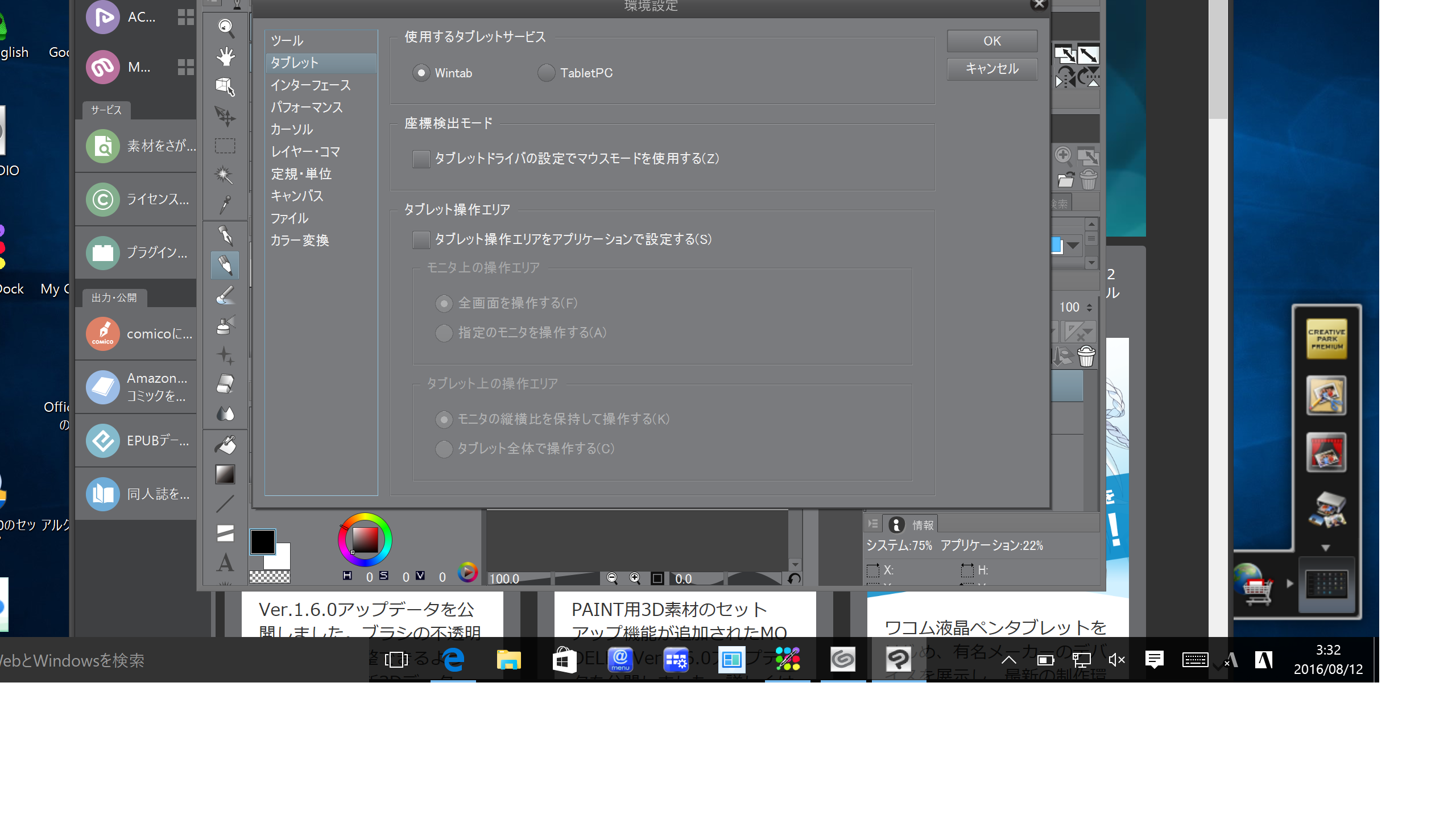Select the magnifier zoom tool
This screenshot has width=1456, height=819.
pyautogui.click(x=226, y=27)
